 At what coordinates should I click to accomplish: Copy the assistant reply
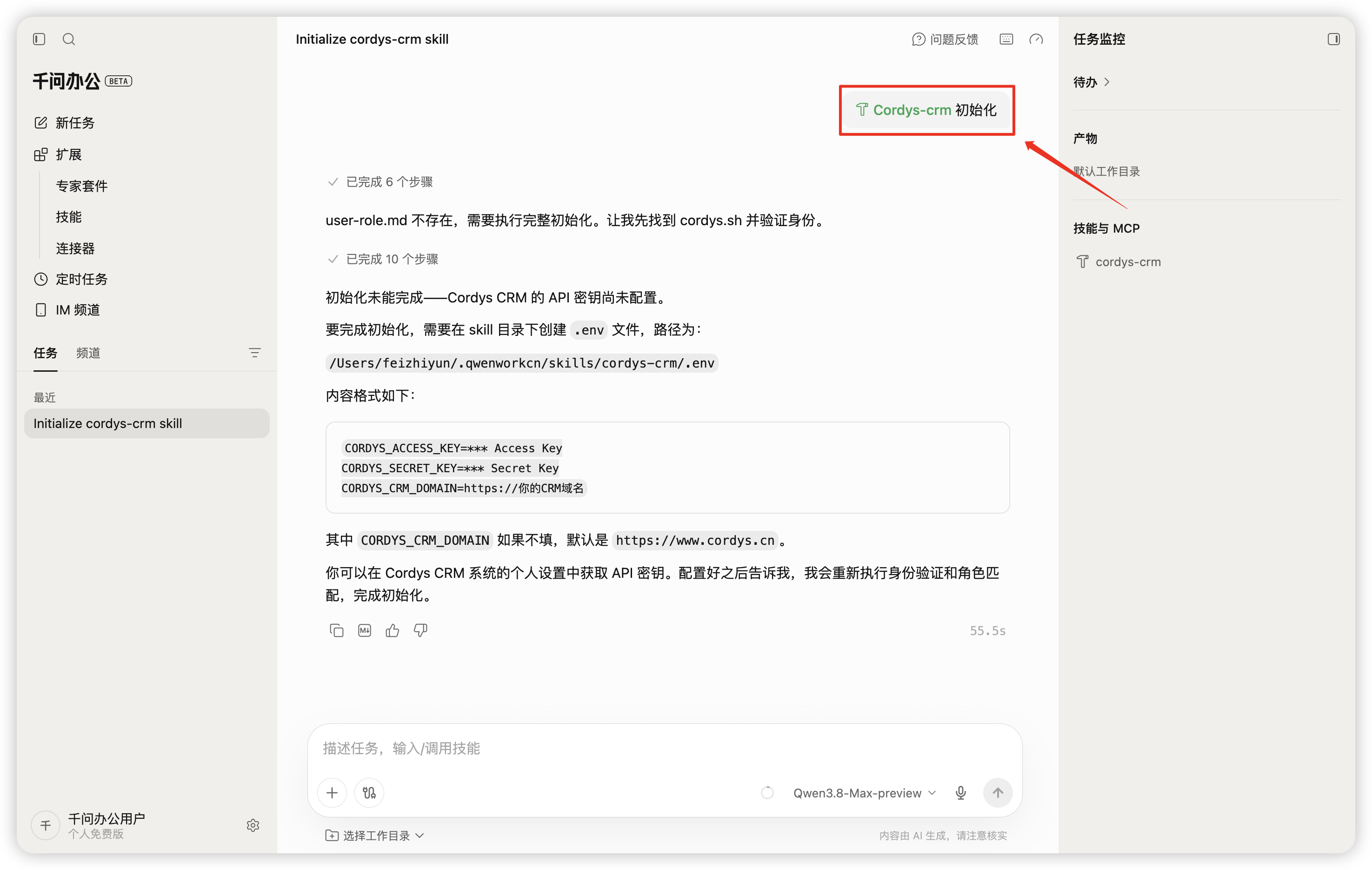click(337, 630)
